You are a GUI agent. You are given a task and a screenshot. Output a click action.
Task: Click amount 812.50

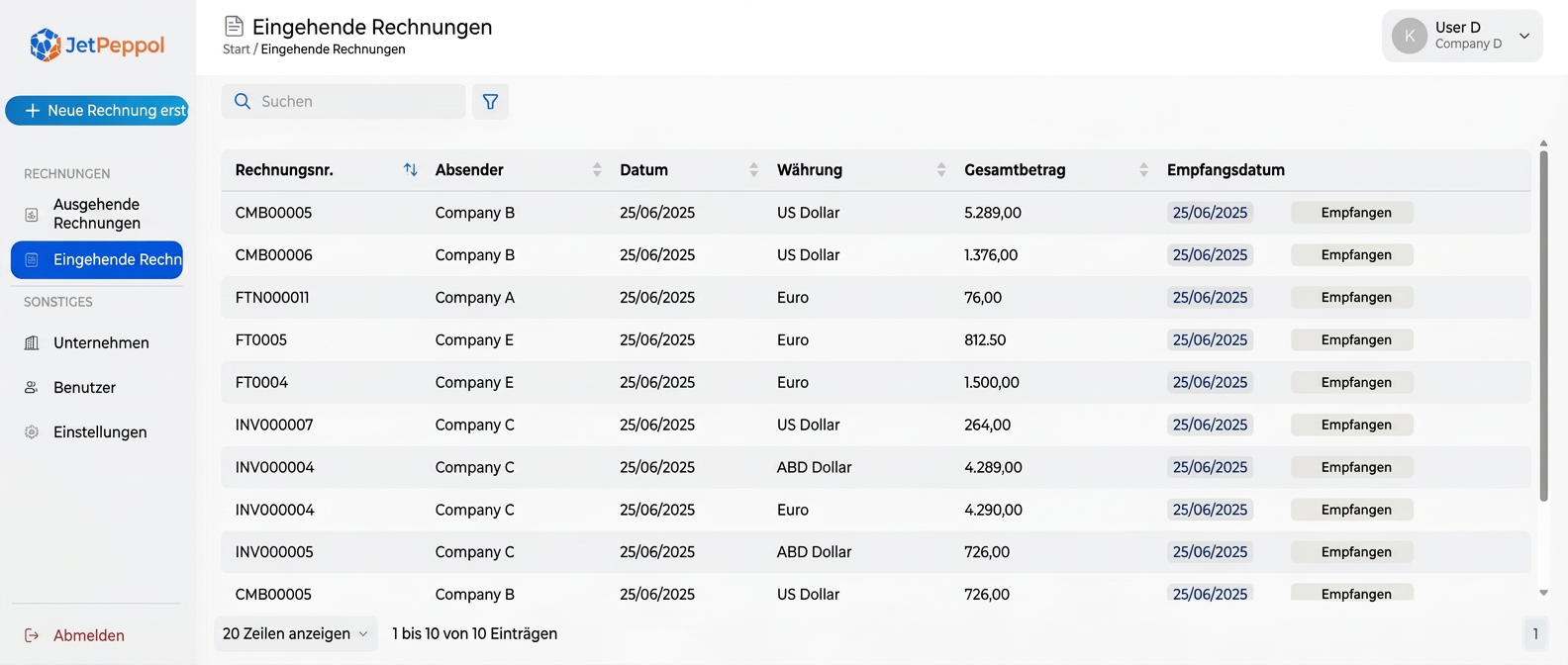pos(985,339)
